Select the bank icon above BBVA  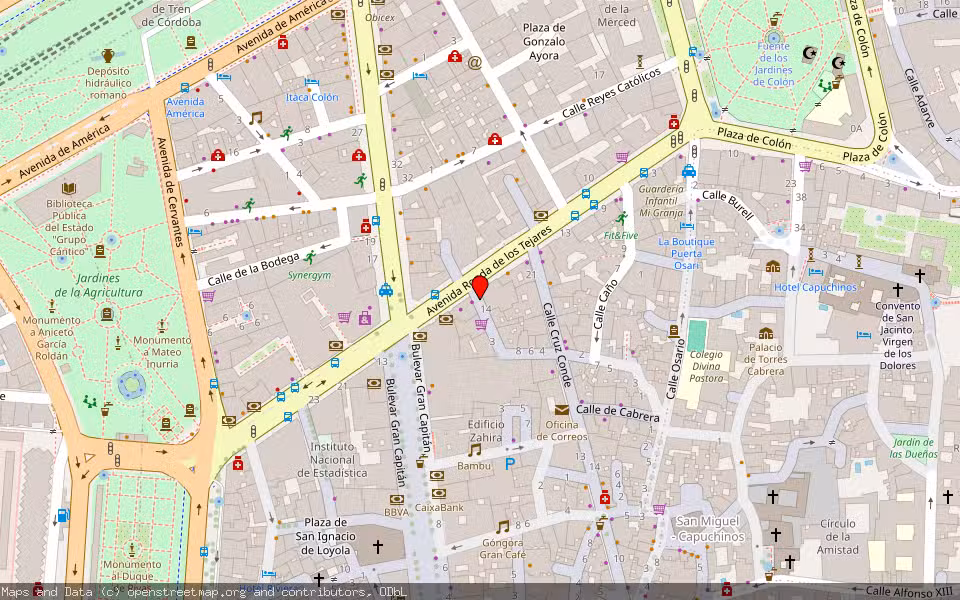tap(397, 500)
